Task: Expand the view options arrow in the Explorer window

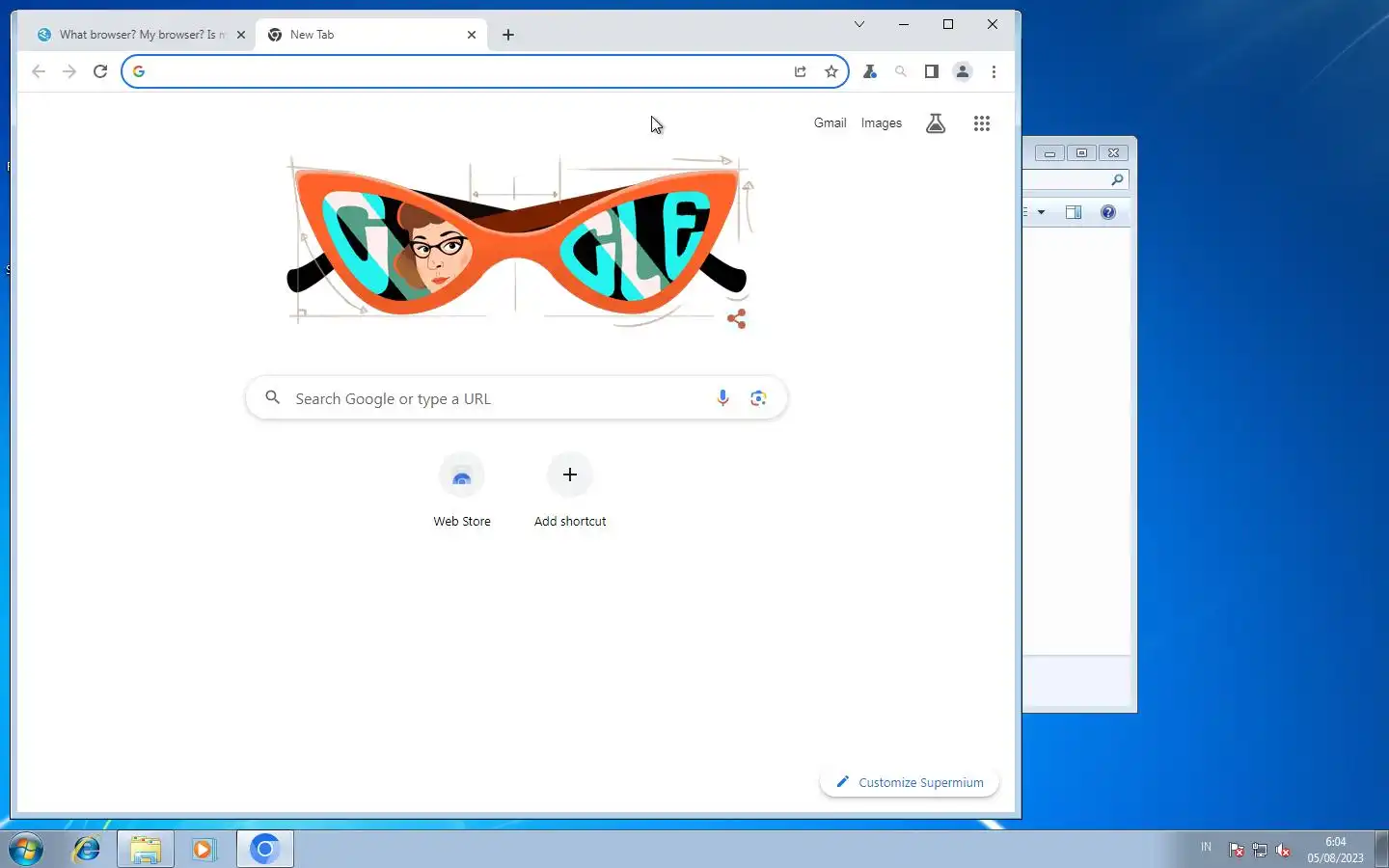Action: click(1041, 212)
